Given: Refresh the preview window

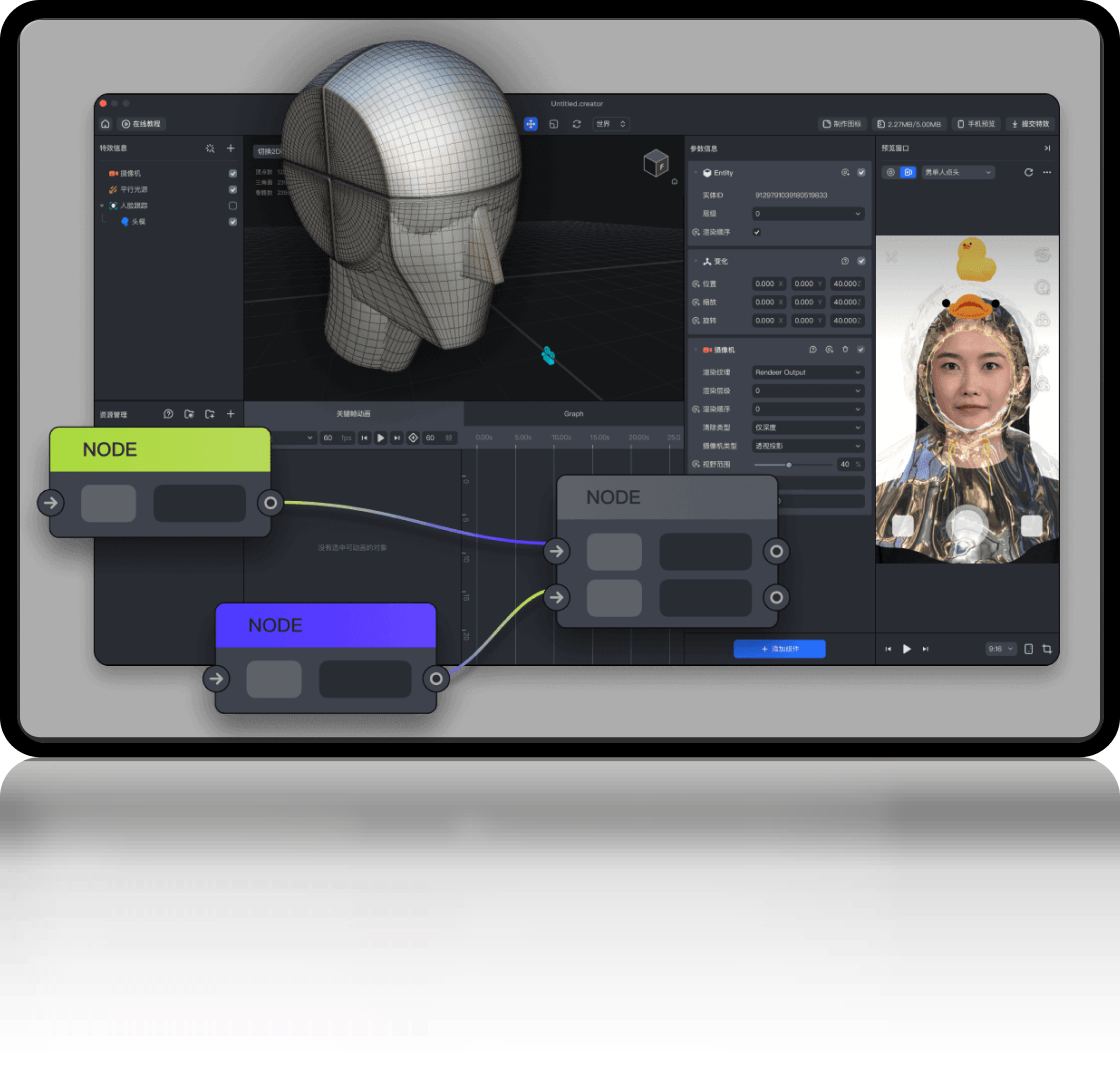Looking at the screenshot, I should pyautogui.click(x=1028, y=172).
